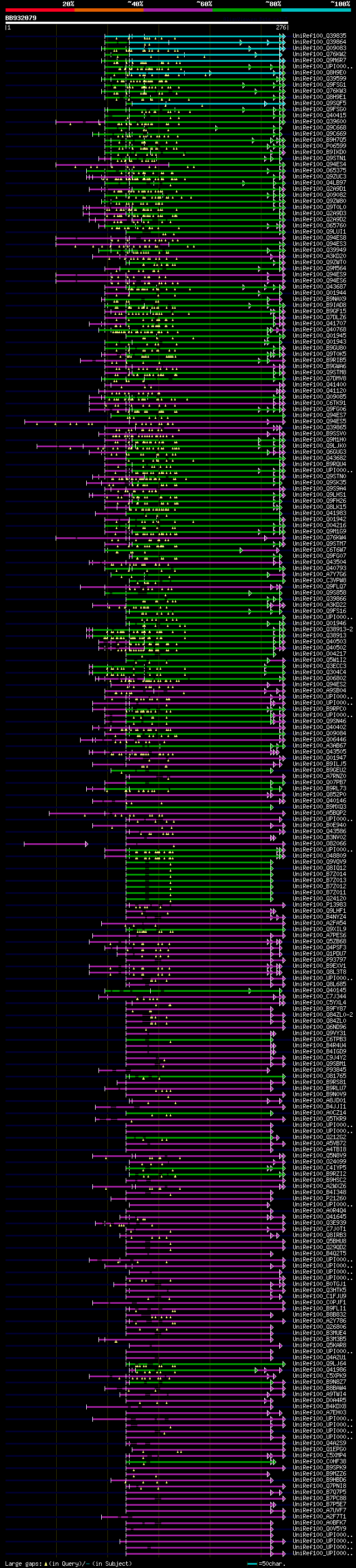Click the UniRef100_A7RNZ0 label
The height and width of the screenshot is (1568, 356).
(x=319, y=776)
